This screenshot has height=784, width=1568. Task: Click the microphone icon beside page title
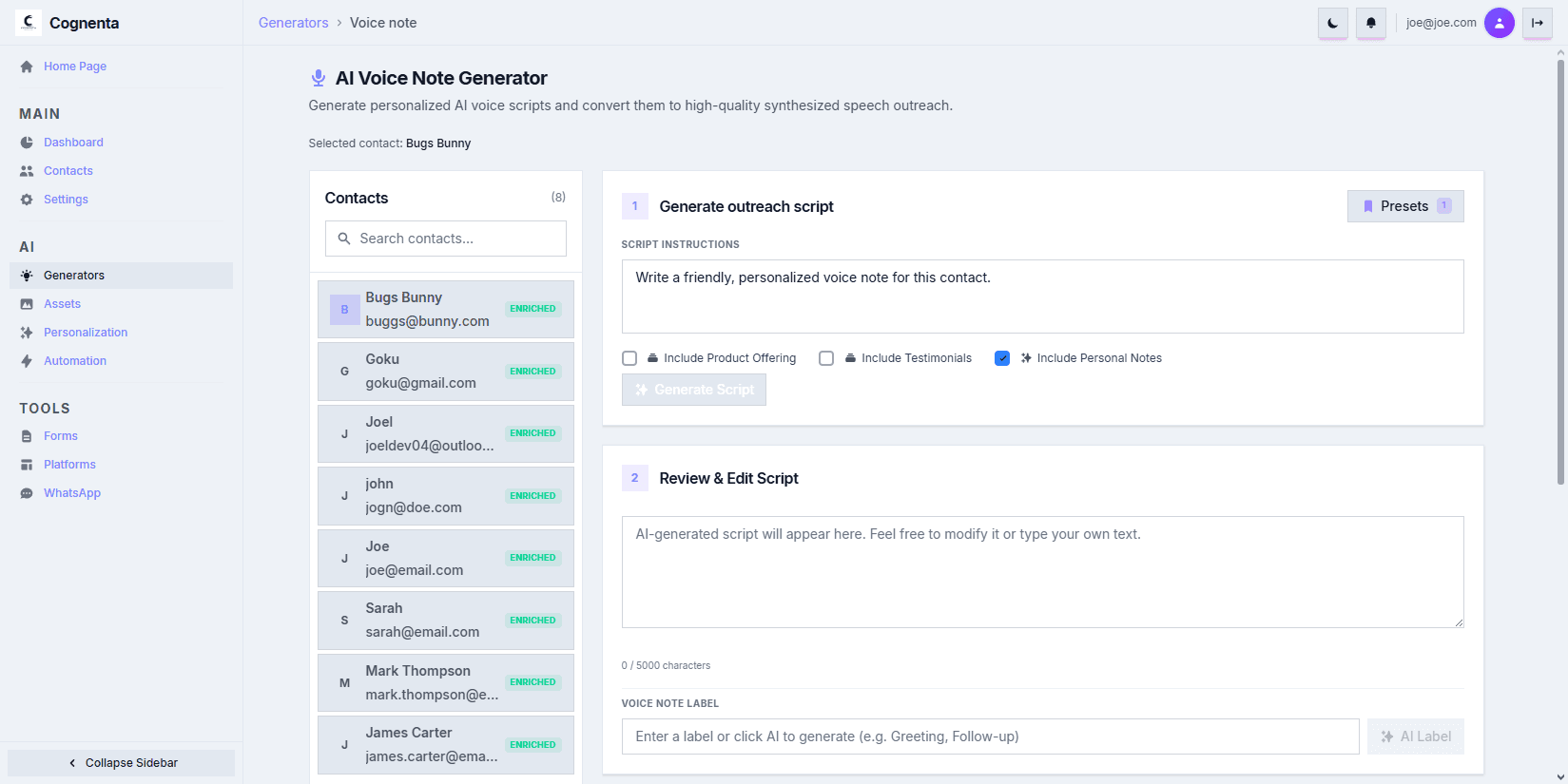[x=319, y=78]
